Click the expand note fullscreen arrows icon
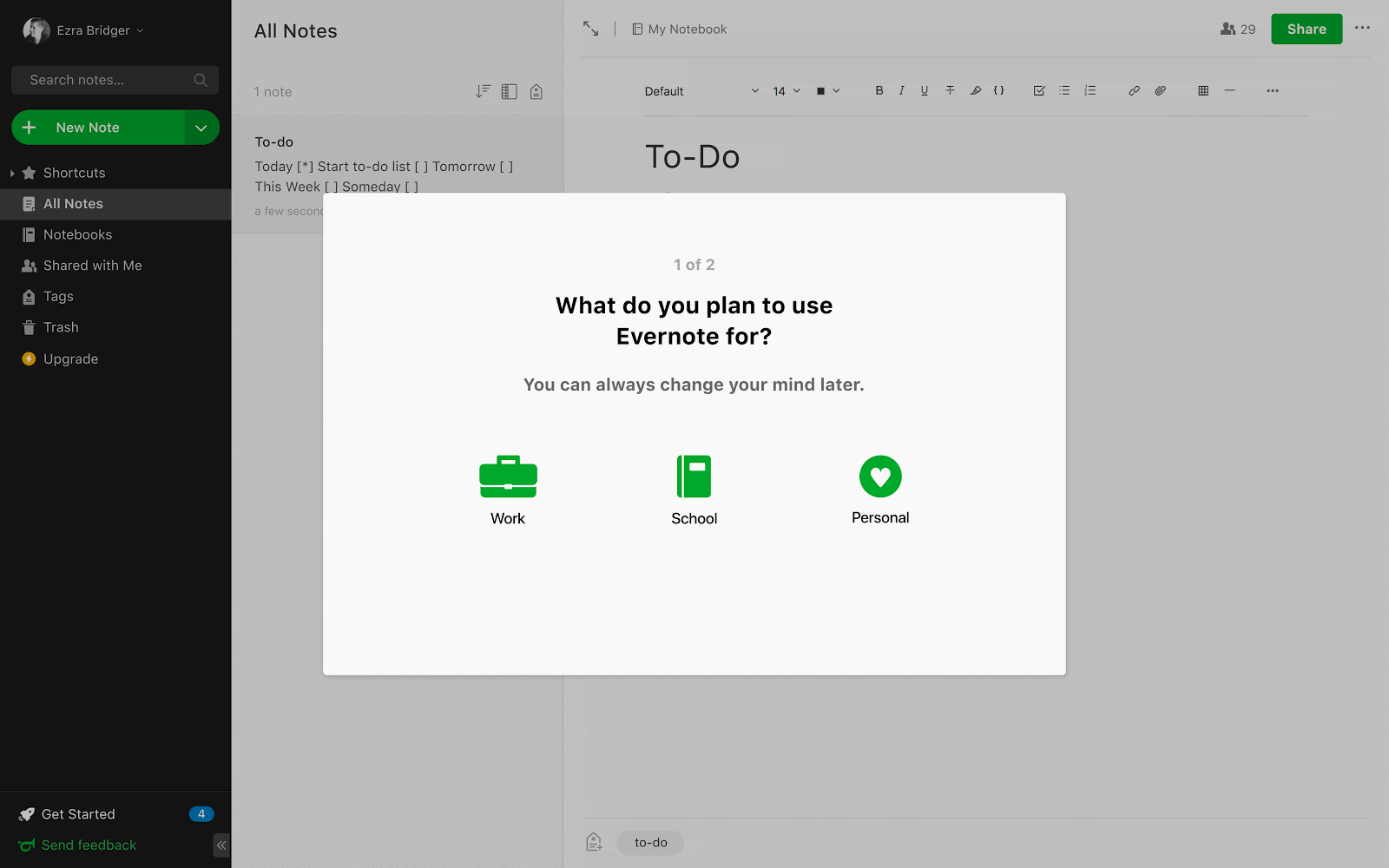 click(x=591, y=29)
